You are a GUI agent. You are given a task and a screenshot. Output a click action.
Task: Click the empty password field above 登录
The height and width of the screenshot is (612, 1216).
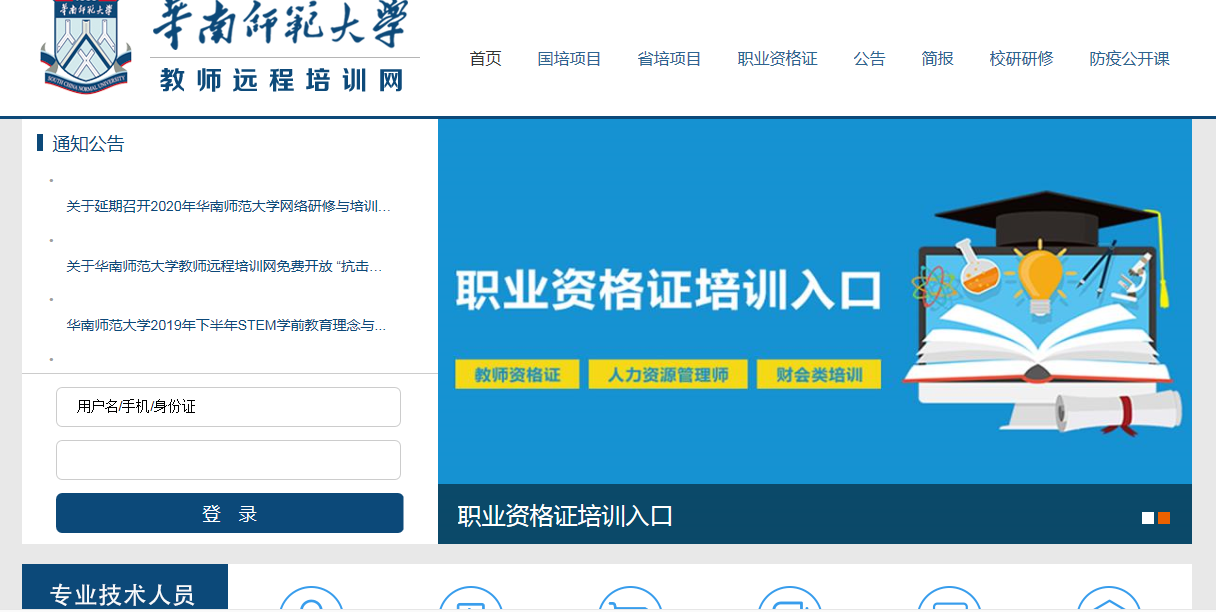[228, 460]
